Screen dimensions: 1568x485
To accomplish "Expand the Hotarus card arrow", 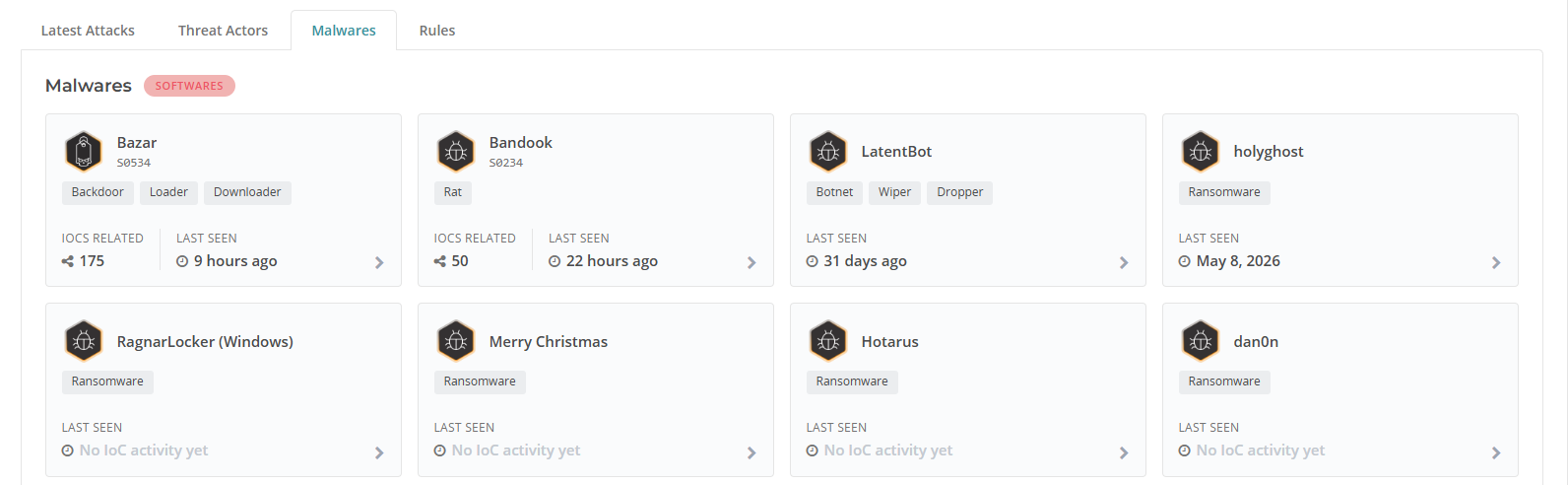I will pyautogui.click(x=1124, y=452).
